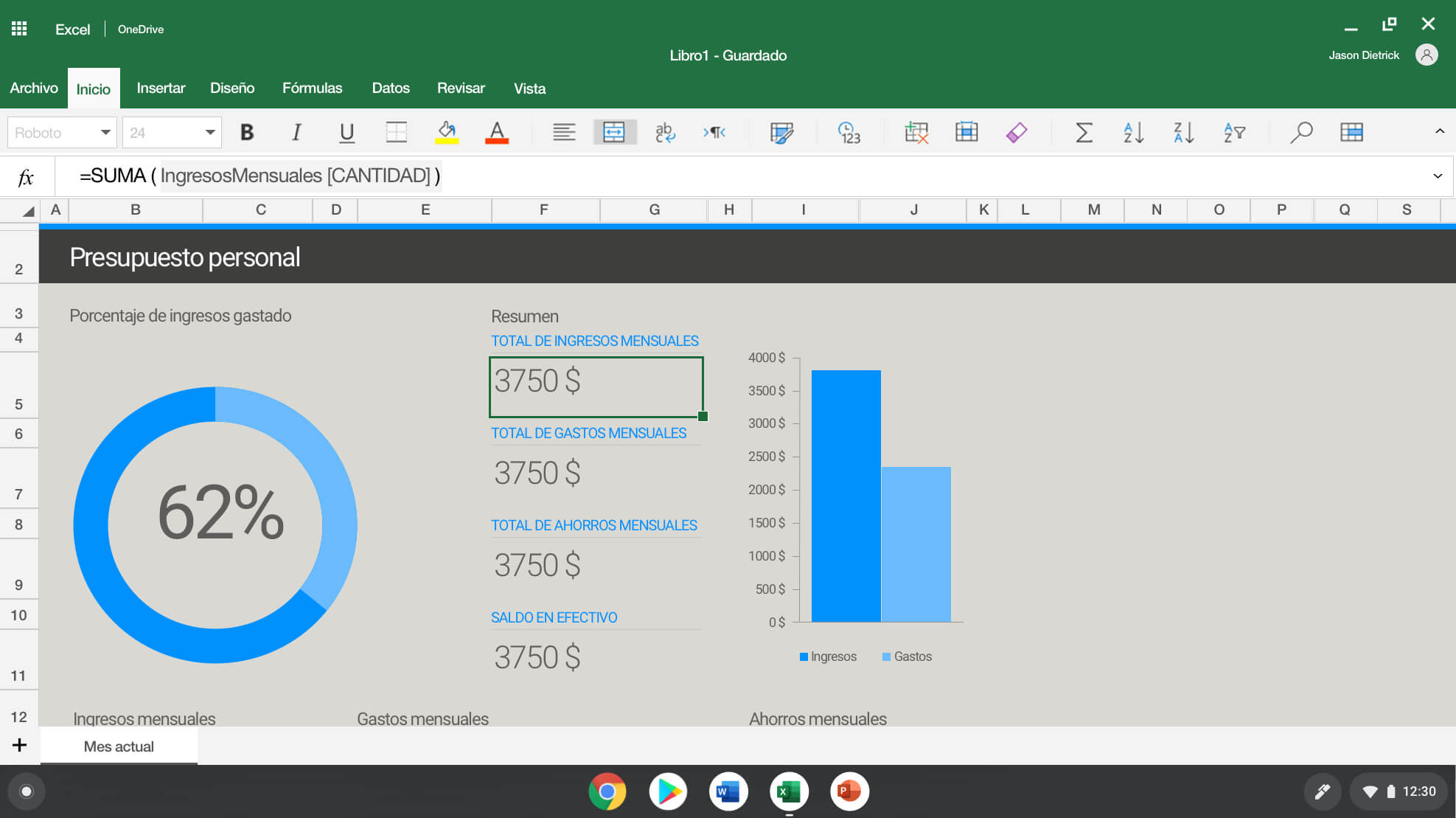Viewport: 1456px width, 818px height.
Task: Switch to the Revisar tab
Action: tap(461, 88)
